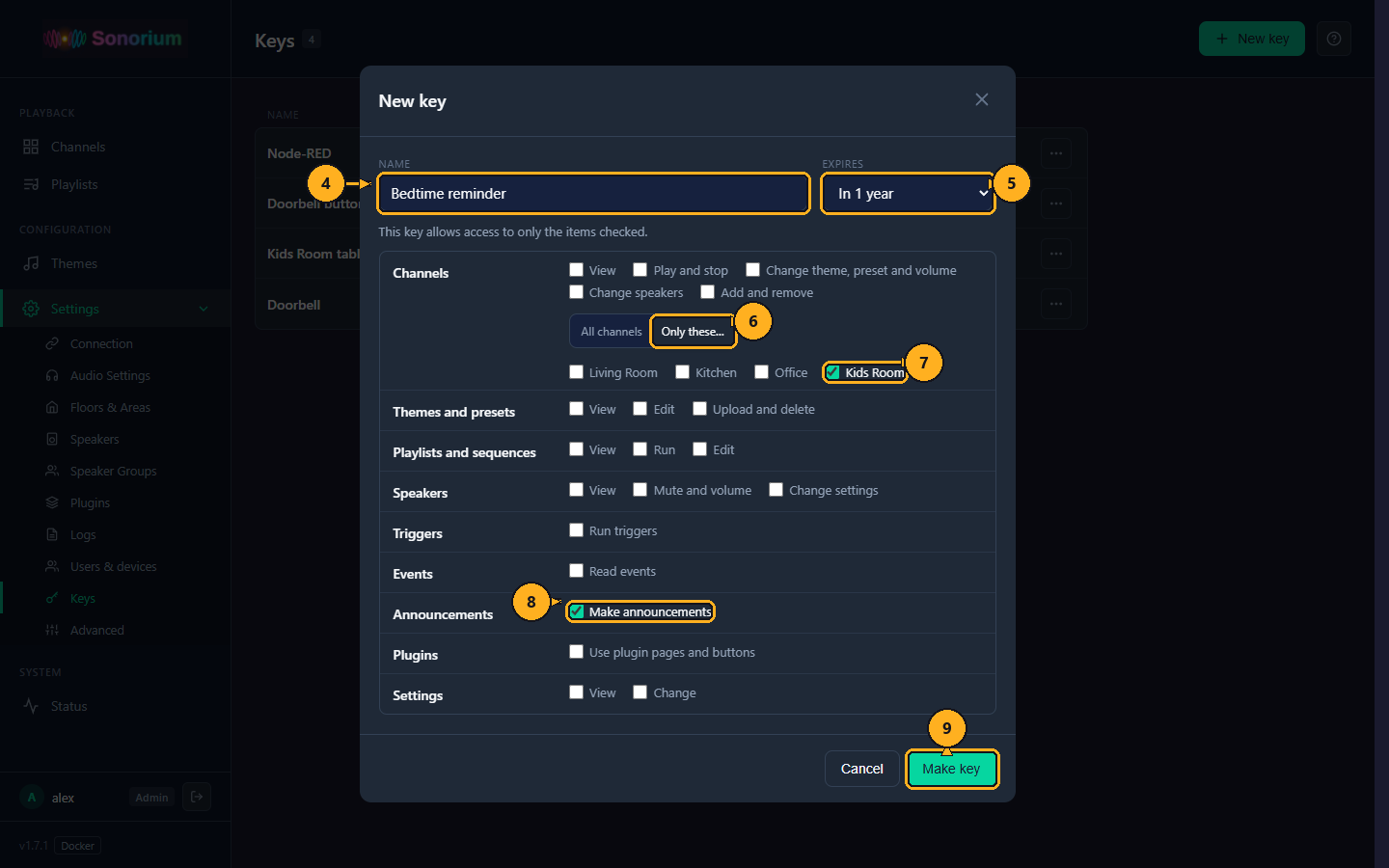Uncheck Kids Room channel
The height and width of the screenshot is (868, 1389).
(832, 372)
